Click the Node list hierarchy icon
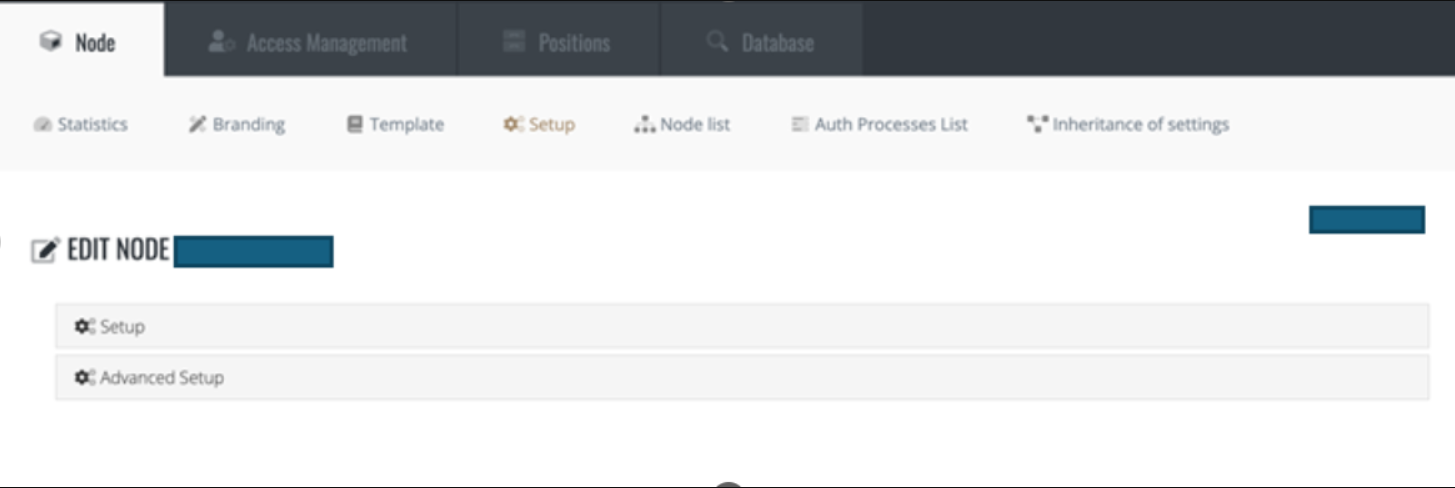The image size is (1455, 488). pyautogui.click(x=645, y=125)
